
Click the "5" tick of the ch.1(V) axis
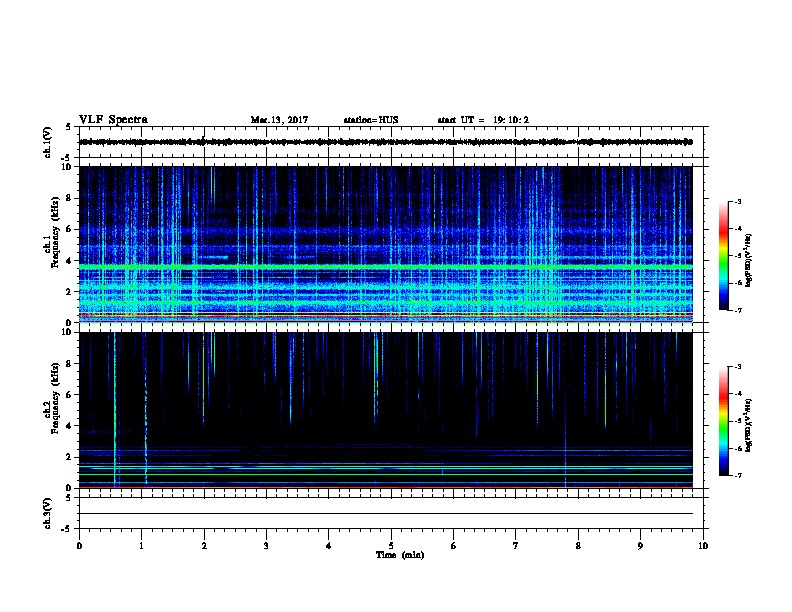[69, 127]
